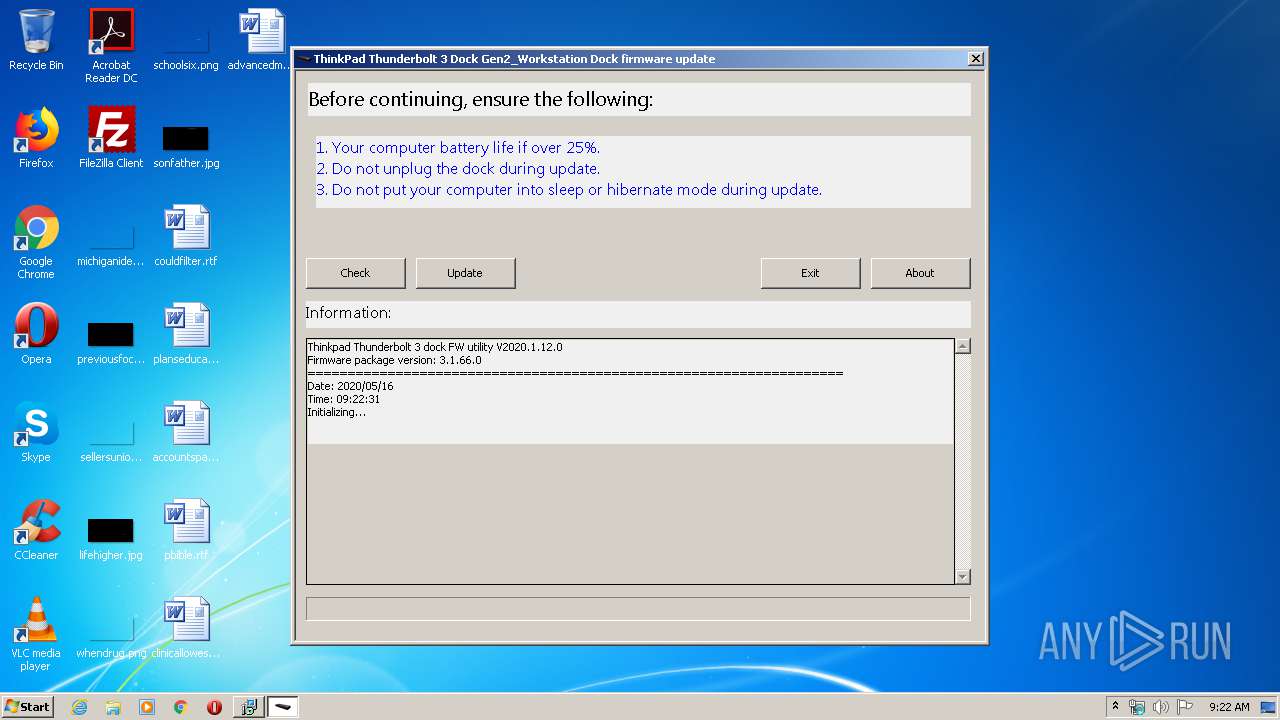Click the 'Initializing...' log line
The height and width of the screenshot is (720, 1280).
pyautogui.click(x=336, y=412)
